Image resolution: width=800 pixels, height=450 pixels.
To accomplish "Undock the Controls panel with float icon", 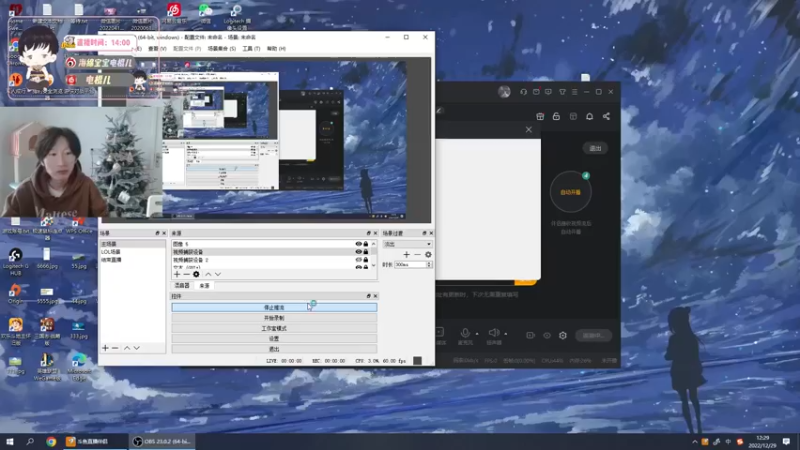I will click(x=368, y=296).
